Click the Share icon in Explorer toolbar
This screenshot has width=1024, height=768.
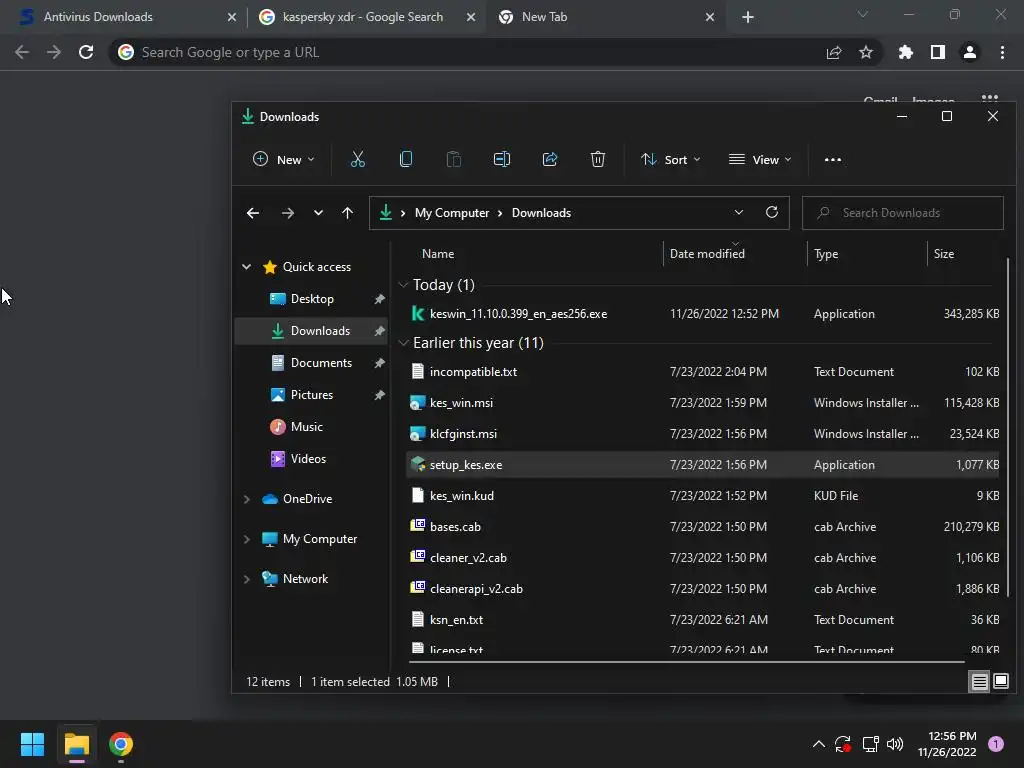(550, 159)
